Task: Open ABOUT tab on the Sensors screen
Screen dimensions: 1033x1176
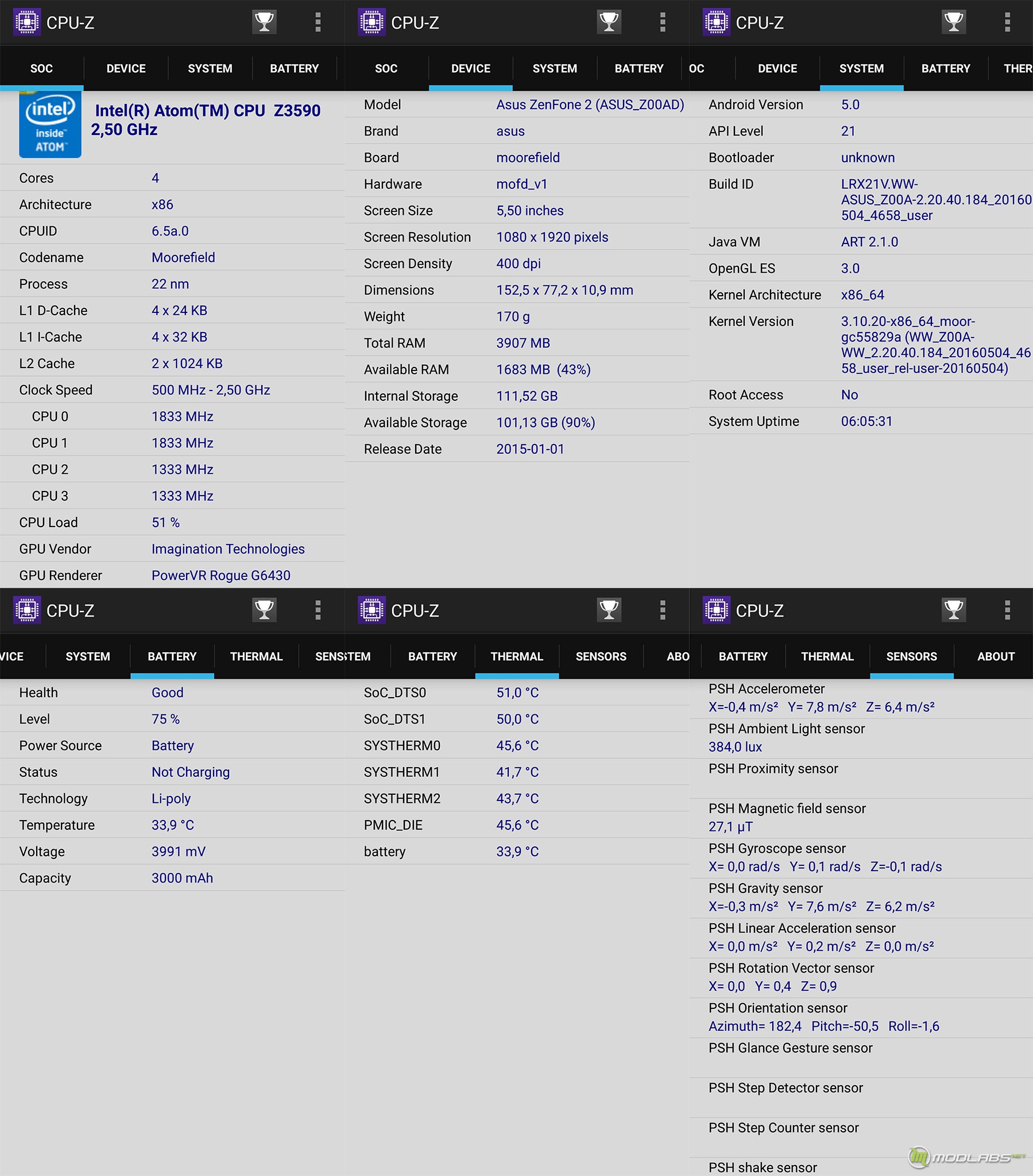Action: 996,656
